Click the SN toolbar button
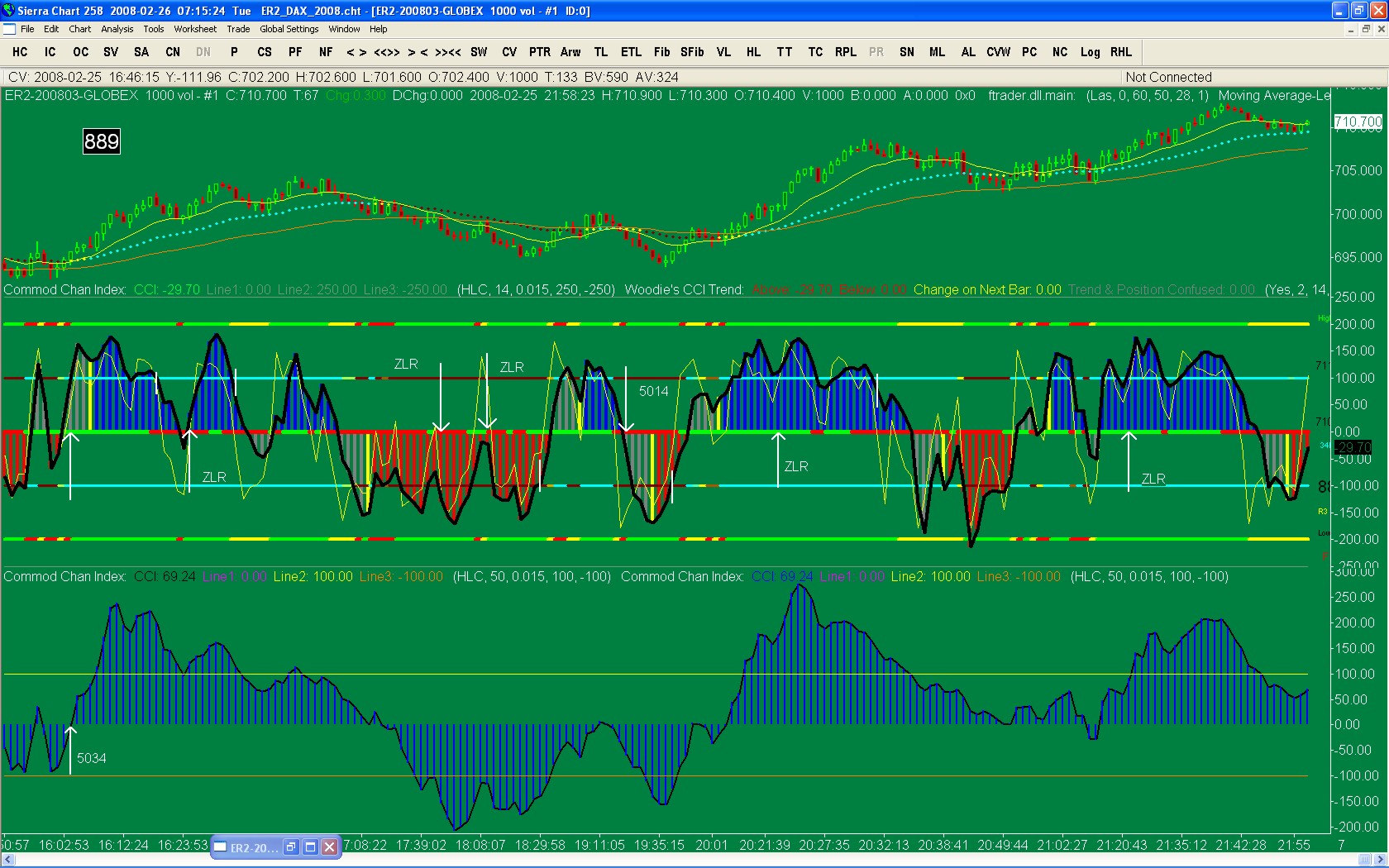Screen dimensions: 1389x868 tap(907, 52)
